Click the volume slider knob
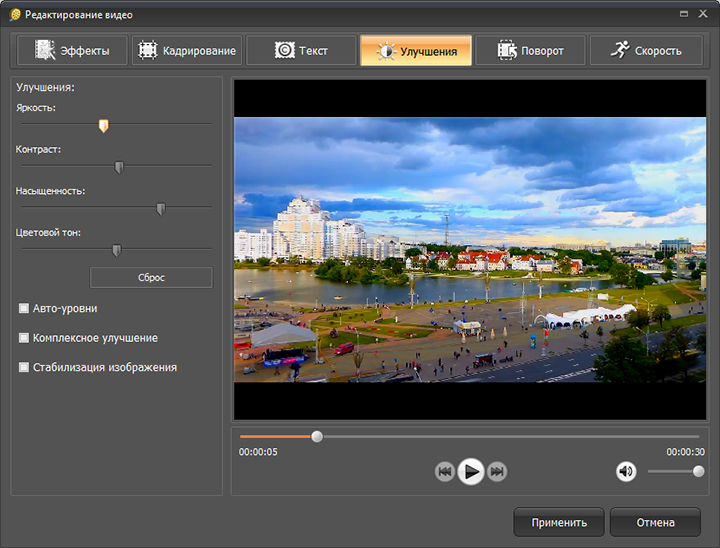The height and width of the screenshot is (548, 720). (x=698, y=471)
